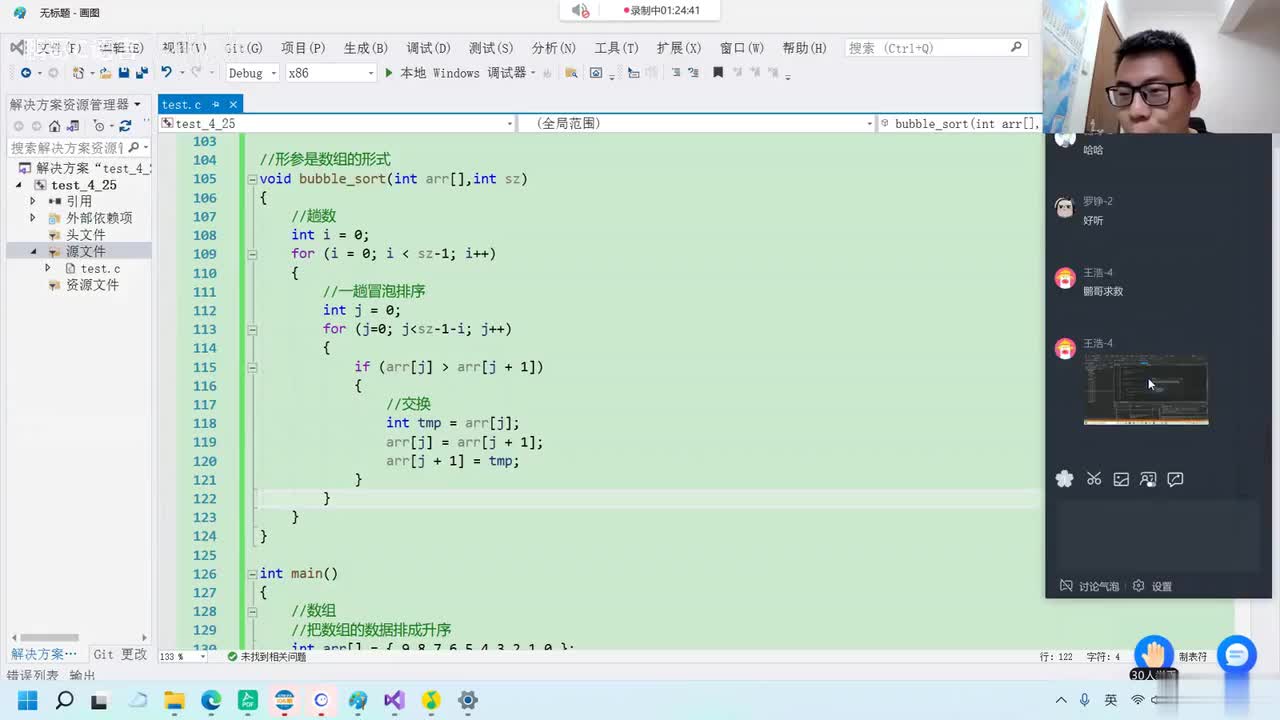Open the test_4_25 project scope dropdown
The width and height of the screenshot is (1280, 720).
point(337,123)
